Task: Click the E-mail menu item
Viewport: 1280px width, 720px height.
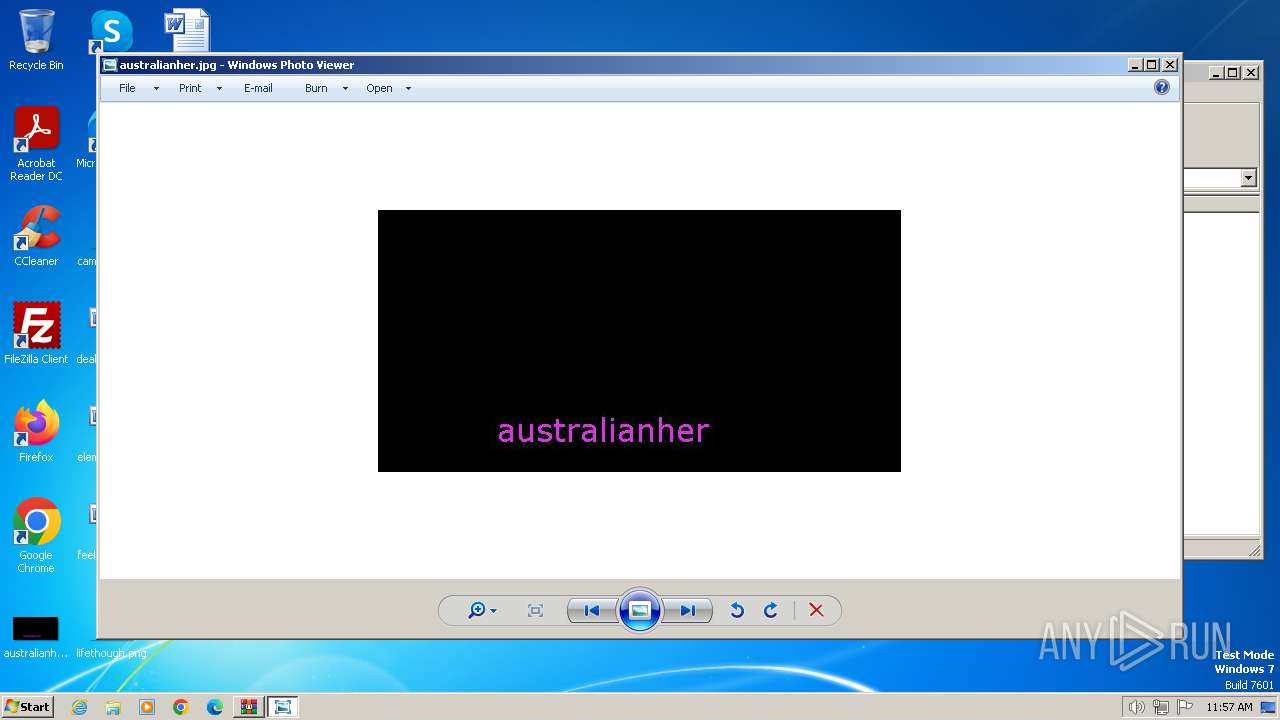Action: click(x=258, y=88)
